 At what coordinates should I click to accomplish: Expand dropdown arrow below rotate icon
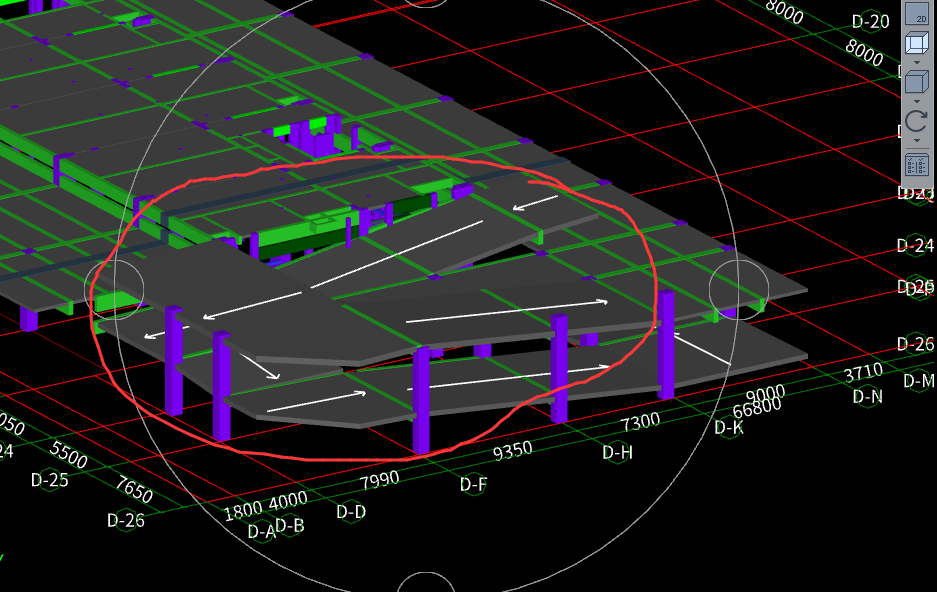(917, 141)
